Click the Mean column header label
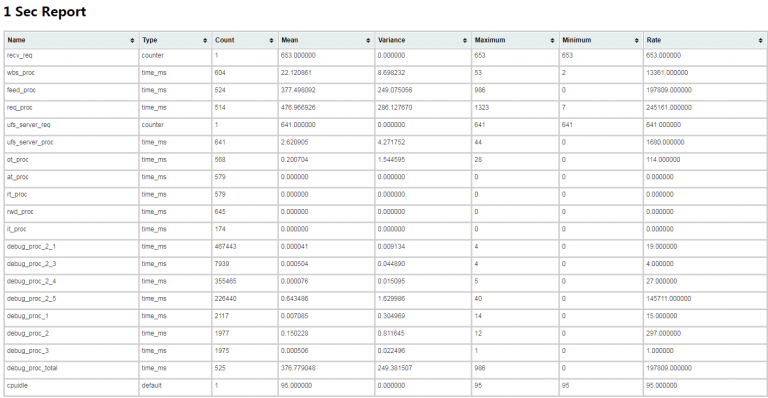Viewport: 768px width, 398px height. pyautogui.click(x=290, y=40)
